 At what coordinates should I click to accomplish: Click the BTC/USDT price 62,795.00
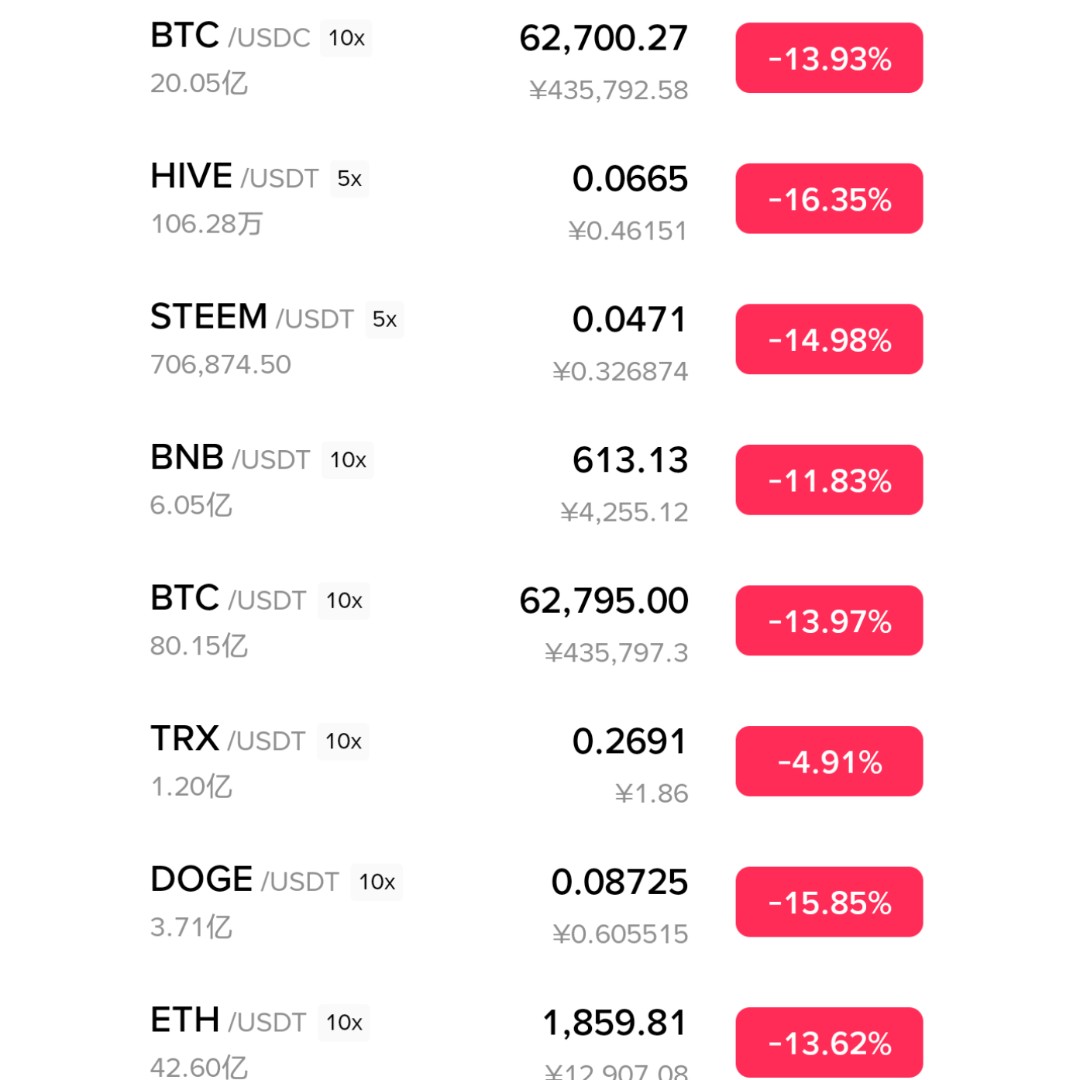(604, 601)
